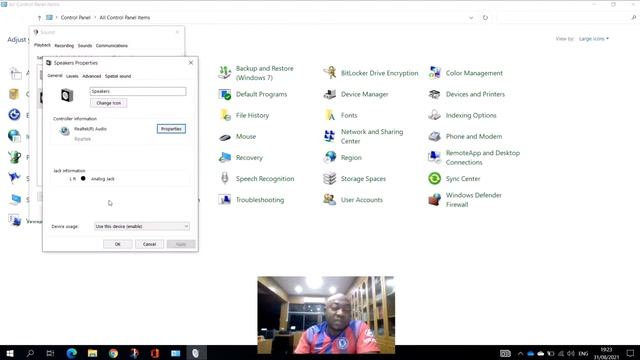Open the Recovery icon
The height and width of the screenshot is (360, 640).
224,158
